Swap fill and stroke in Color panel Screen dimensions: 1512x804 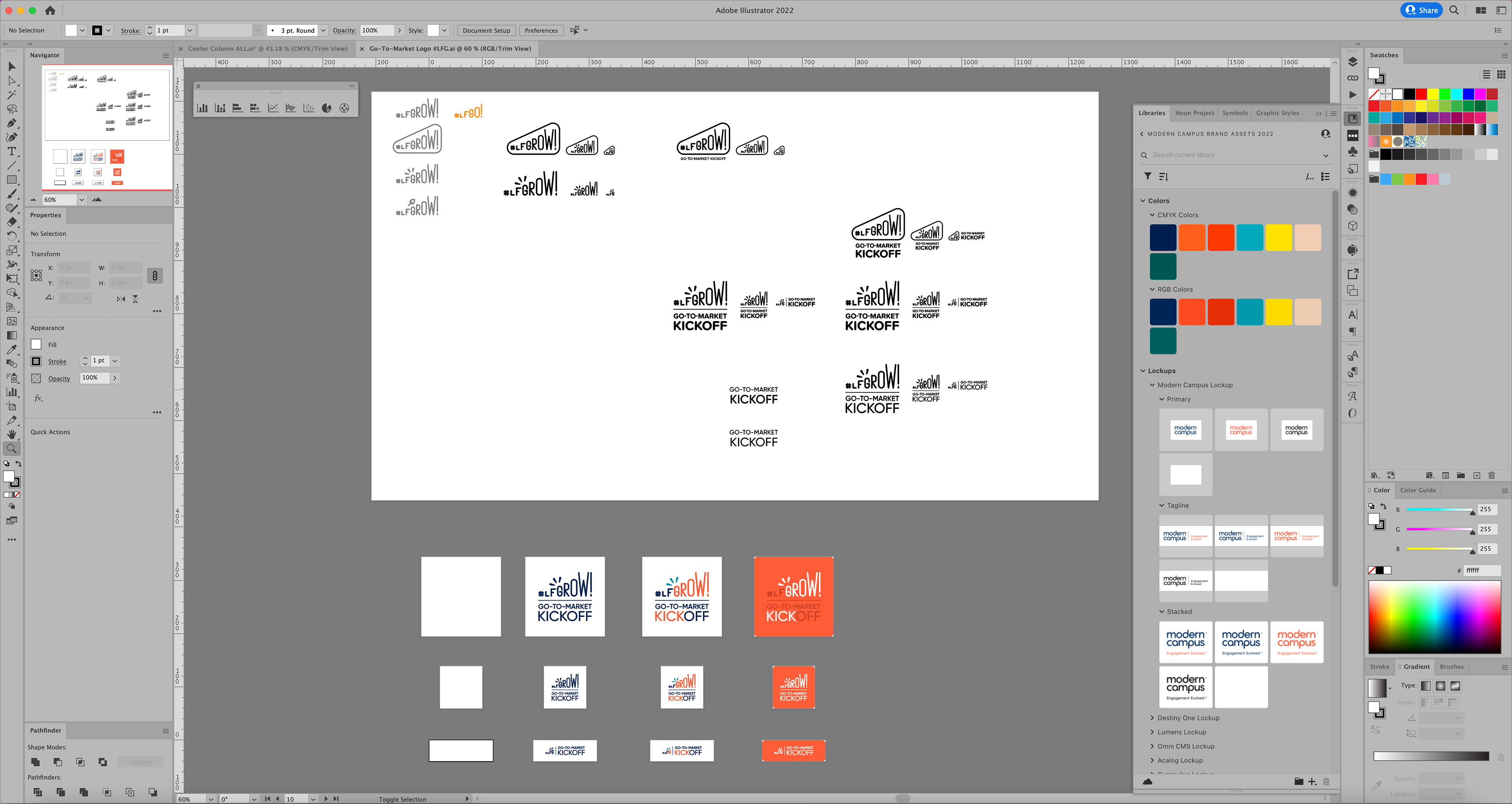(x=1384, y=506)
